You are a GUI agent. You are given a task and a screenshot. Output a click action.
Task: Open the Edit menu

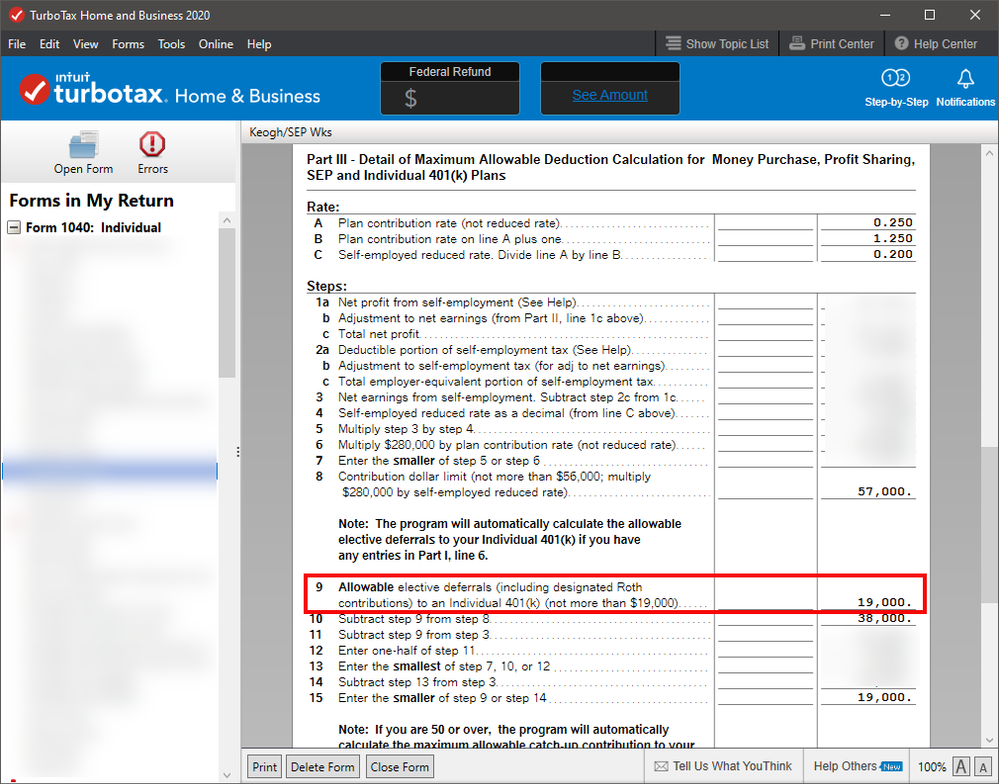[x=49, y=44]
